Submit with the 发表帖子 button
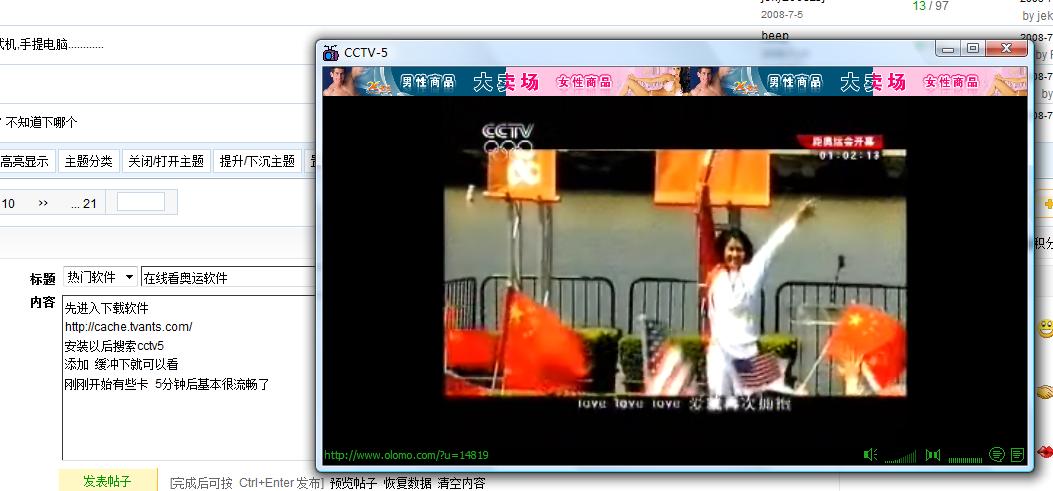 [107, 481]
